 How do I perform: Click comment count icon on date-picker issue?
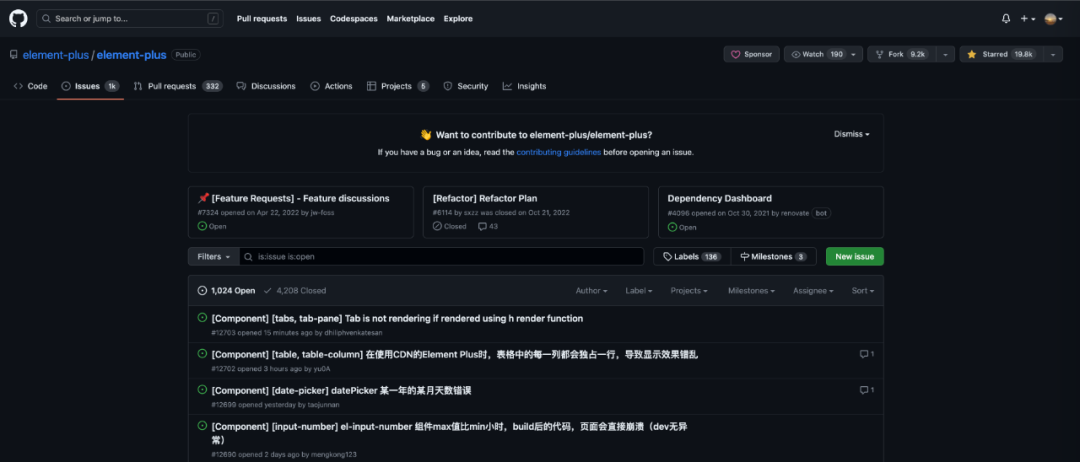pos(866,390)
